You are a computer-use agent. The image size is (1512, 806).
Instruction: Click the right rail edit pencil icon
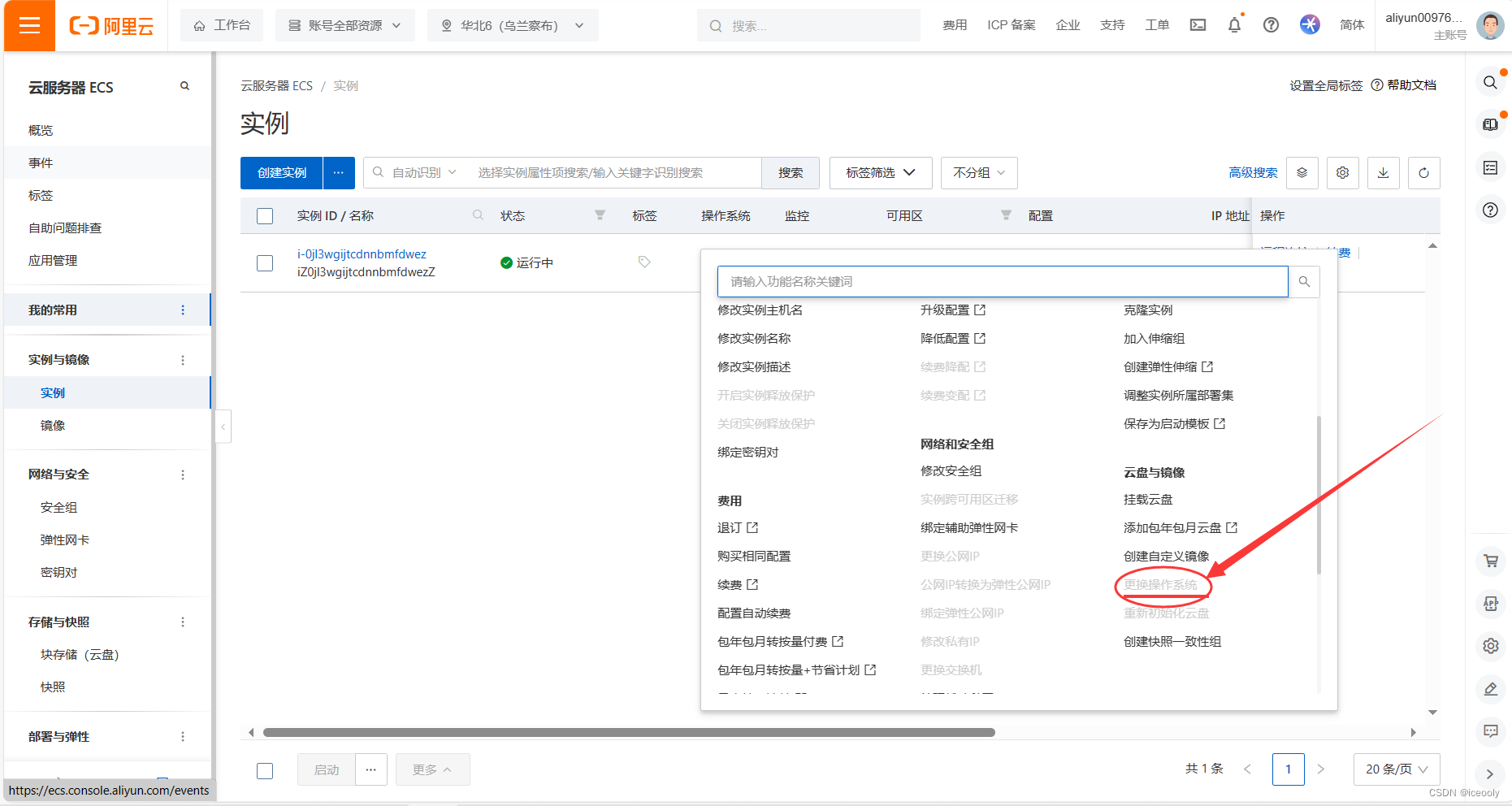[1490, 689]
